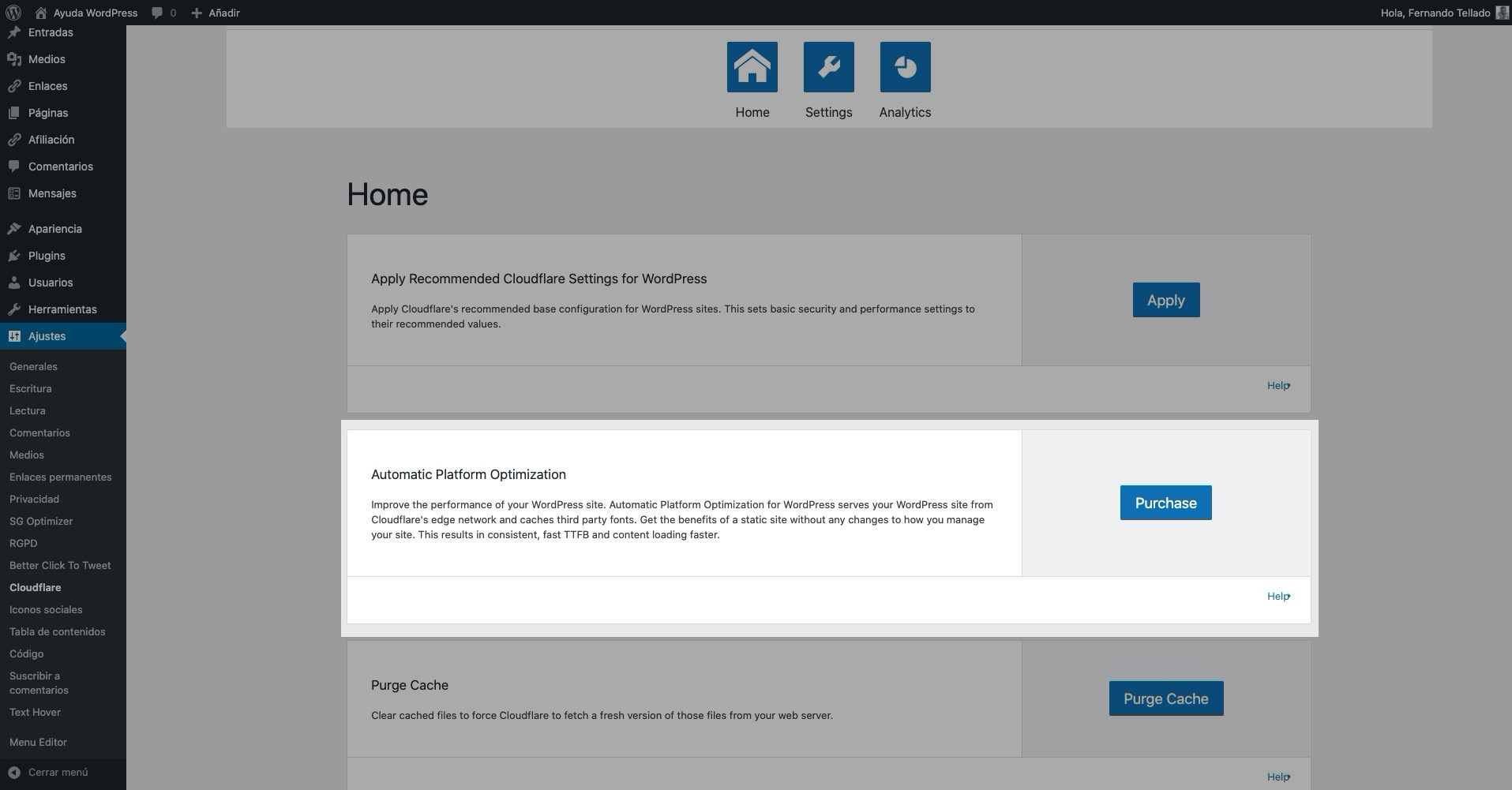
Task: Click the Apariencia brush icon in sidebar
Action: click(x=14, y=229)
